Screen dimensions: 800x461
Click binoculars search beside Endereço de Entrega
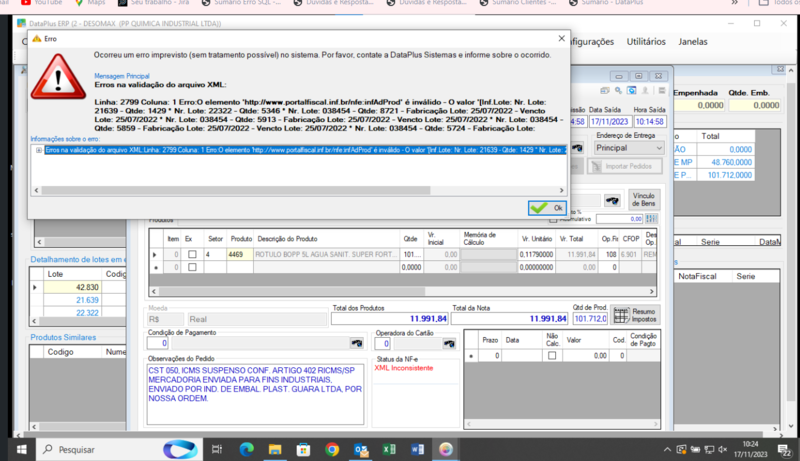pyautogui.click(x=577, y=148)
